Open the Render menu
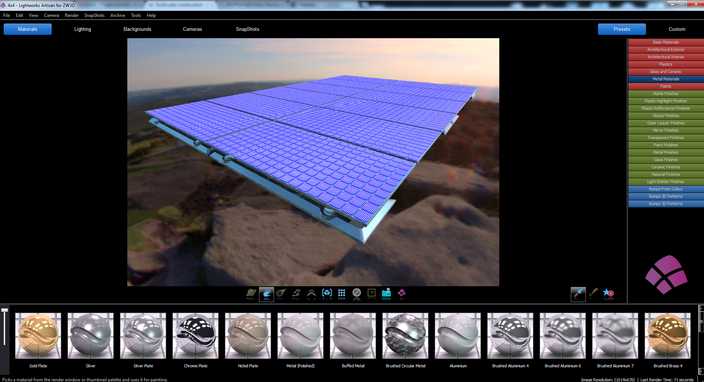 (x=71, y=15)
